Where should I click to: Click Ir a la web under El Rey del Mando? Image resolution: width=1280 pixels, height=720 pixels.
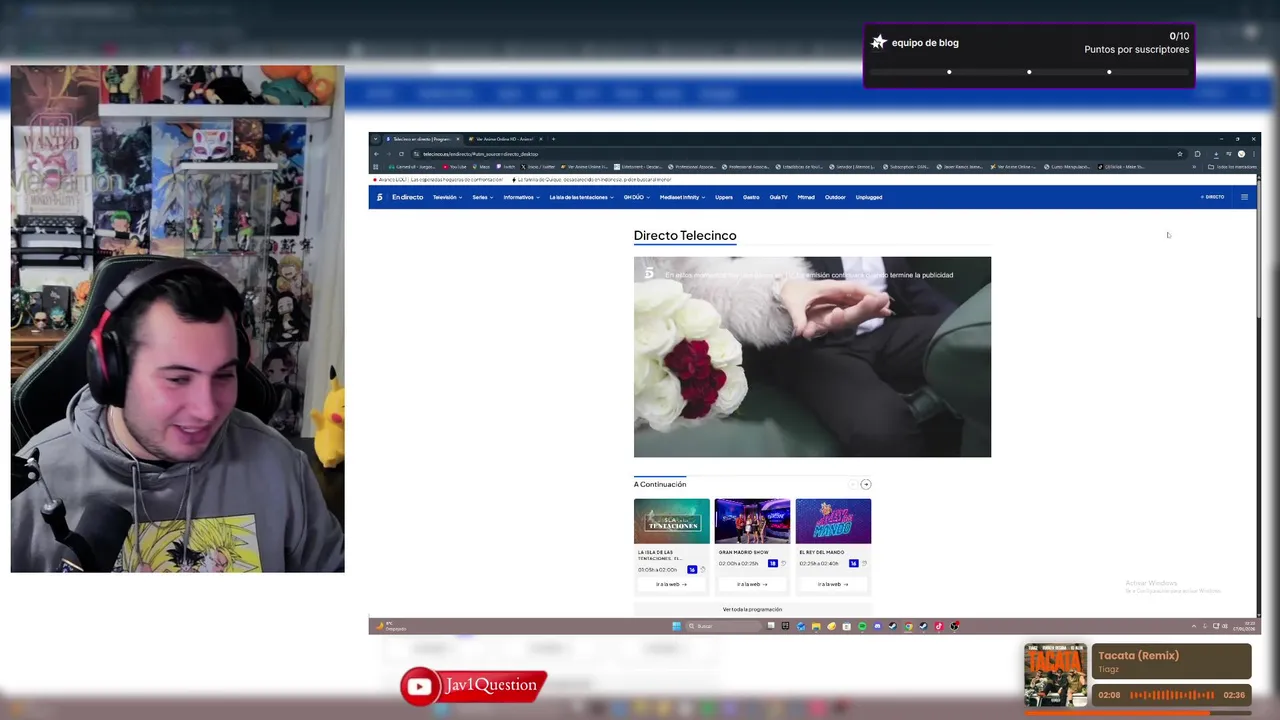pyautogui.click(x=833, y=584)
